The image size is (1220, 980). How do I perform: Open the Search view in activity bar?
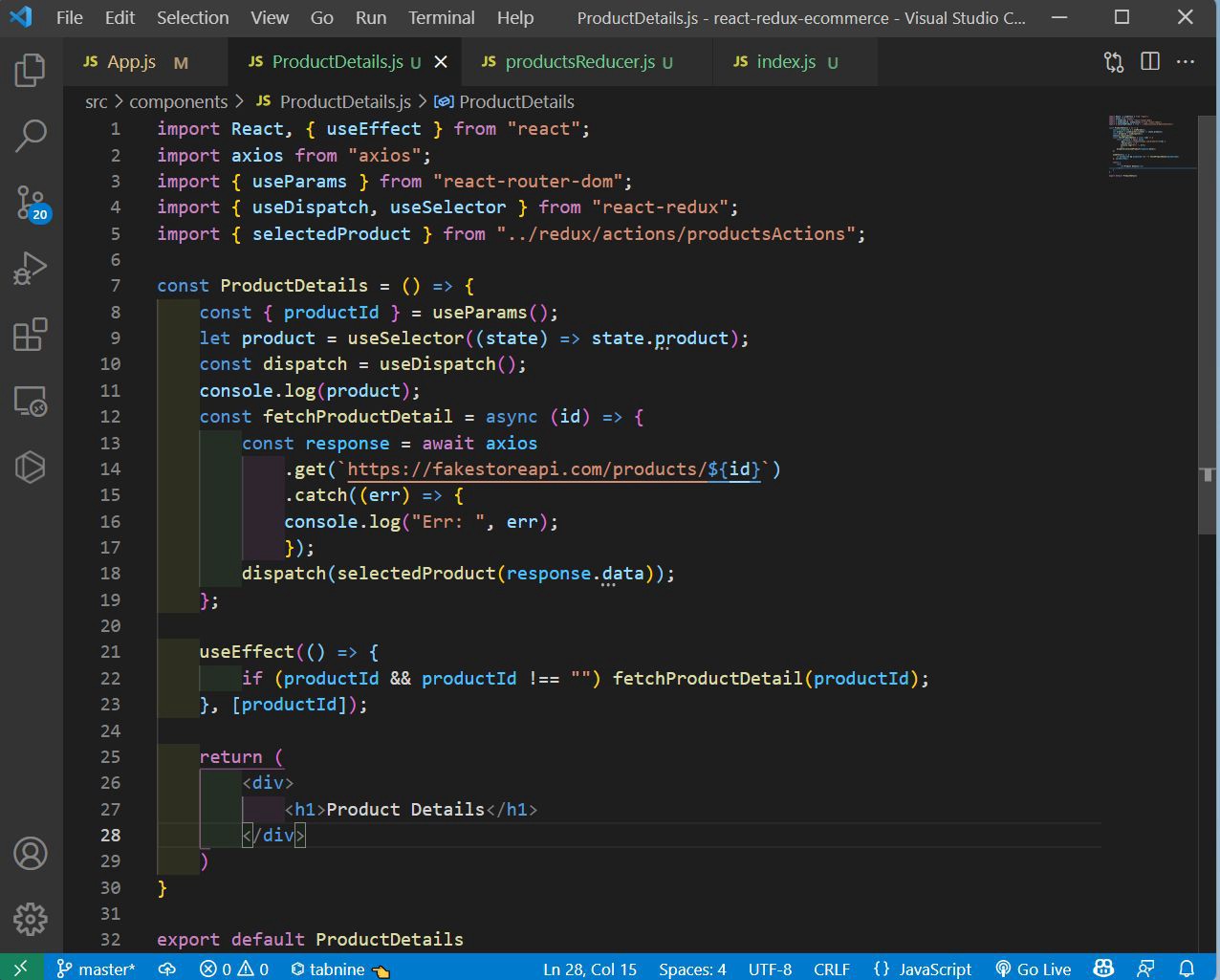pyautogui.click(x=31, y=136)
